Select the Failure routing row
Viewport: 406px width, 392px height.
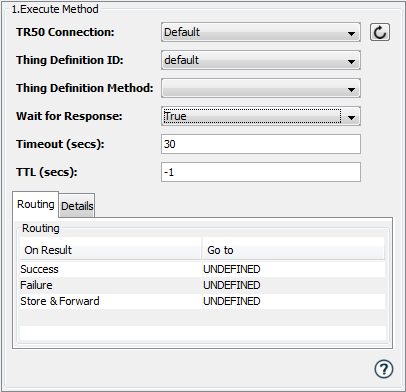point(202,285)
